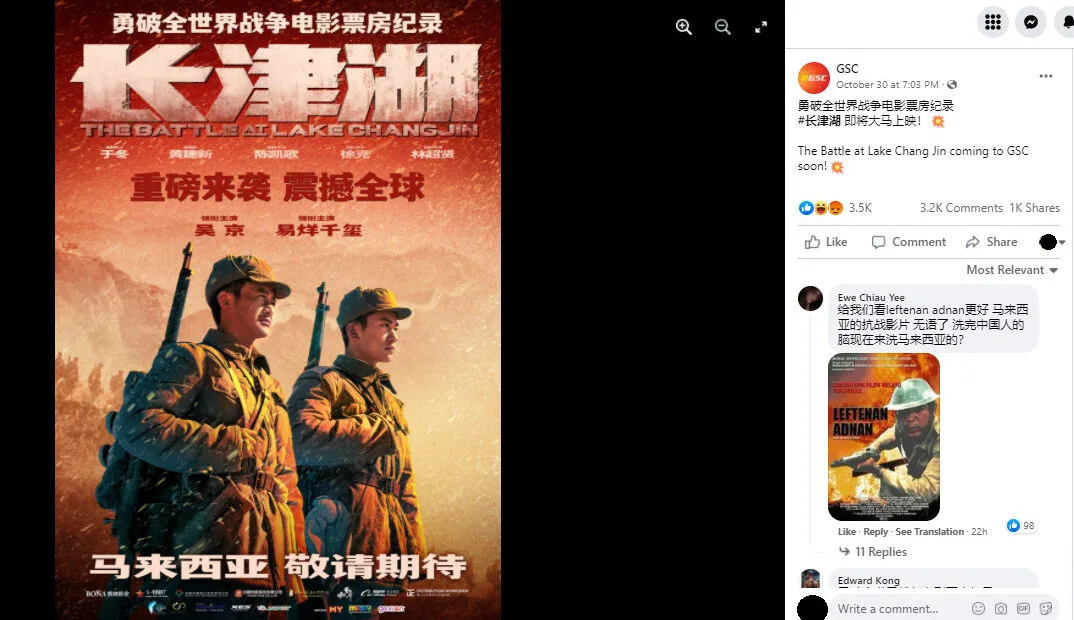Add a sticker to comment

point(1045,608)
